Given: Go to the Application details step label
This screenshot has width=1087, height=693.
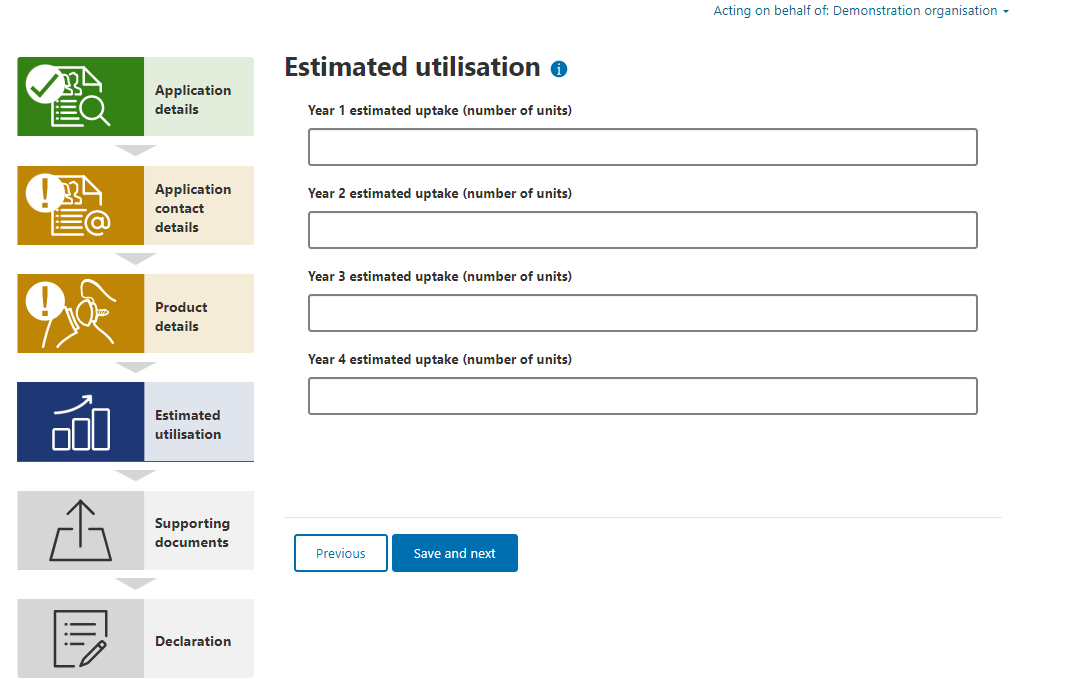Looking at the screenshot, I should [193, 100].
